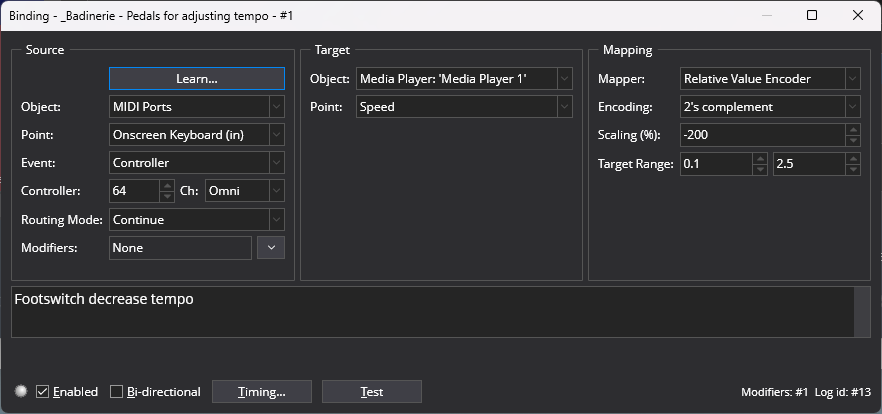Viewport: 882px width, 414px height.
Task: Expand the Target Point Speed dropdown
Action: 464,106
